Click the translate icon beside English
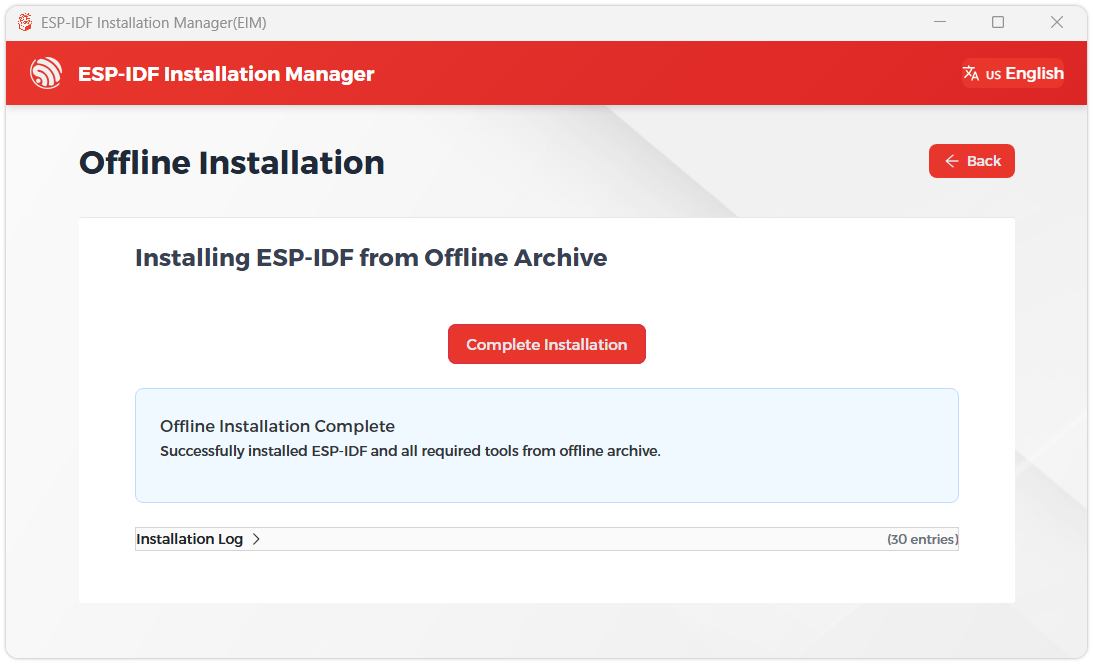Viewport: 1093px width, 664px height. [x=970, y=72]
